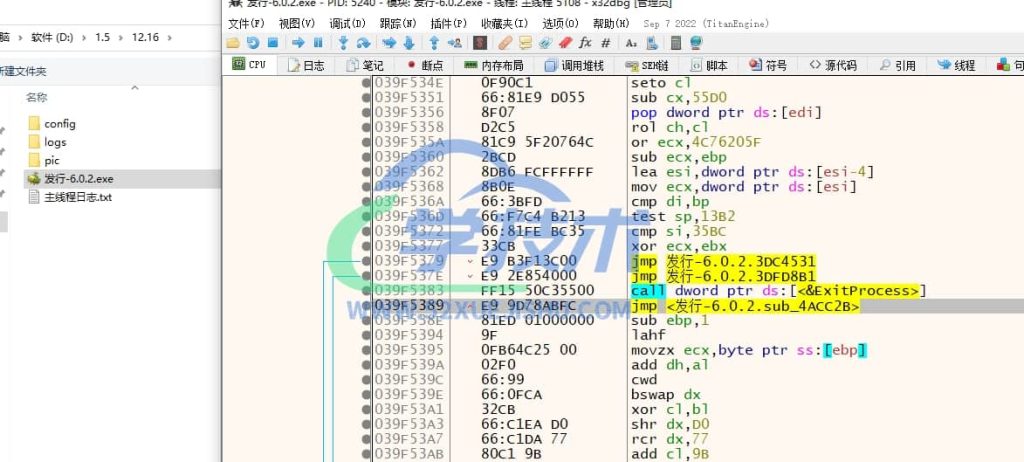Open the 调试(D) menu

coord(347,23)
